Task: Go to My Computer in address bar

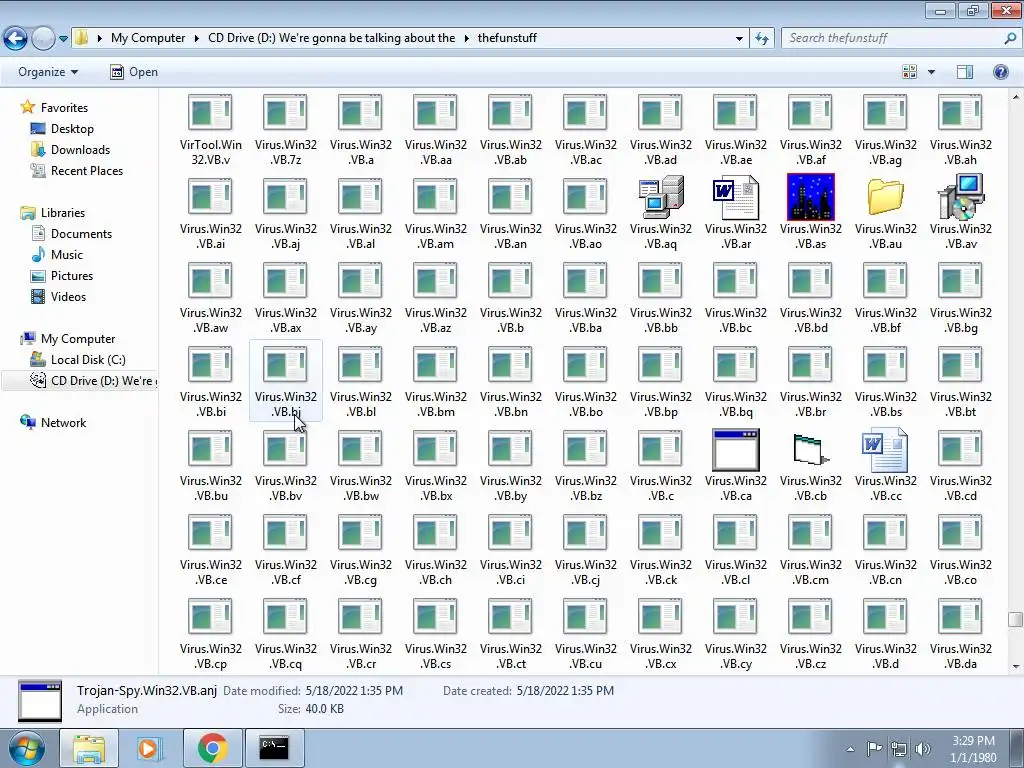Action: [x=148, y=38]
